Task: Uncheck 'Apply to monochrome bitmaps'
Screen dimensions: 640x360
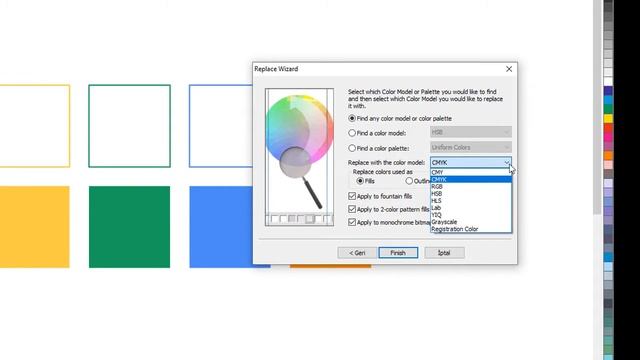Action: tap(352, 222)
